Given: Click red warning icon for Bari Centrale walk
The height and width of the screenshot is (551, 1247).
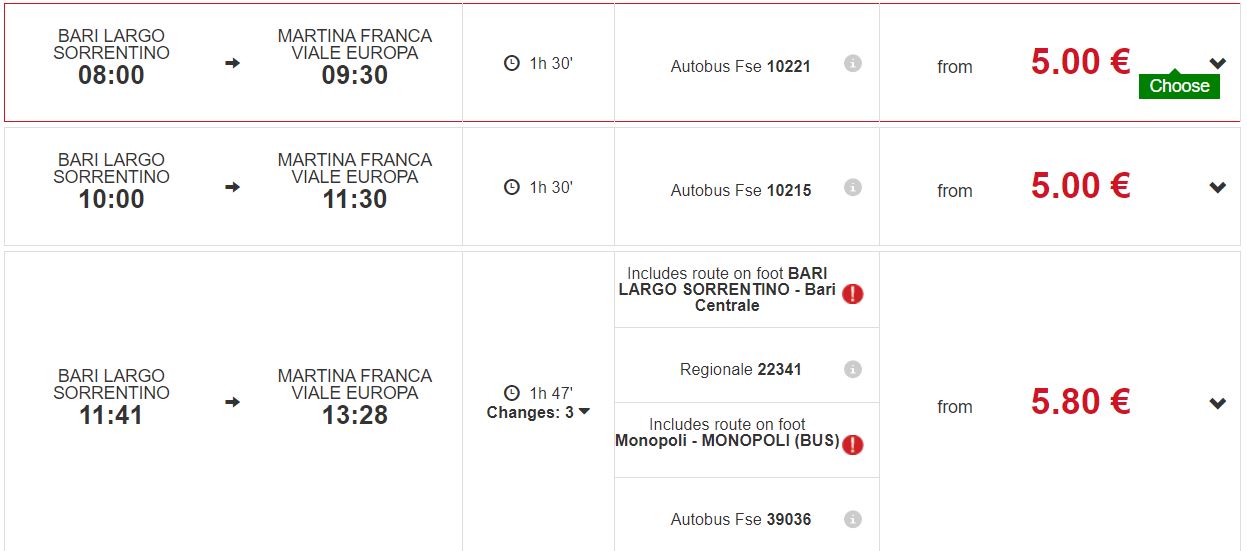Looking at the screenshot, I should coord(852,294).
